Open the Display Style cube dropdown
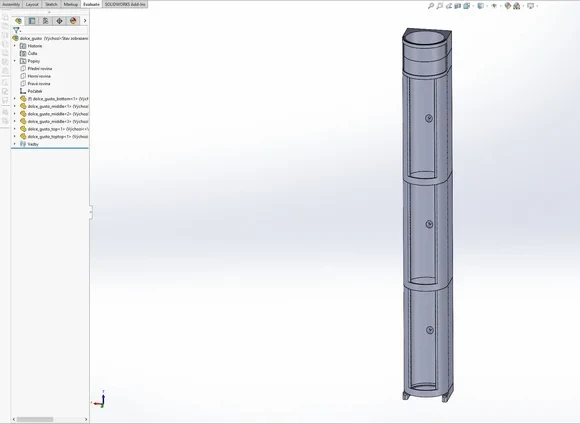Viewport: 580px width, 424px height. click(x=480, y=6)
